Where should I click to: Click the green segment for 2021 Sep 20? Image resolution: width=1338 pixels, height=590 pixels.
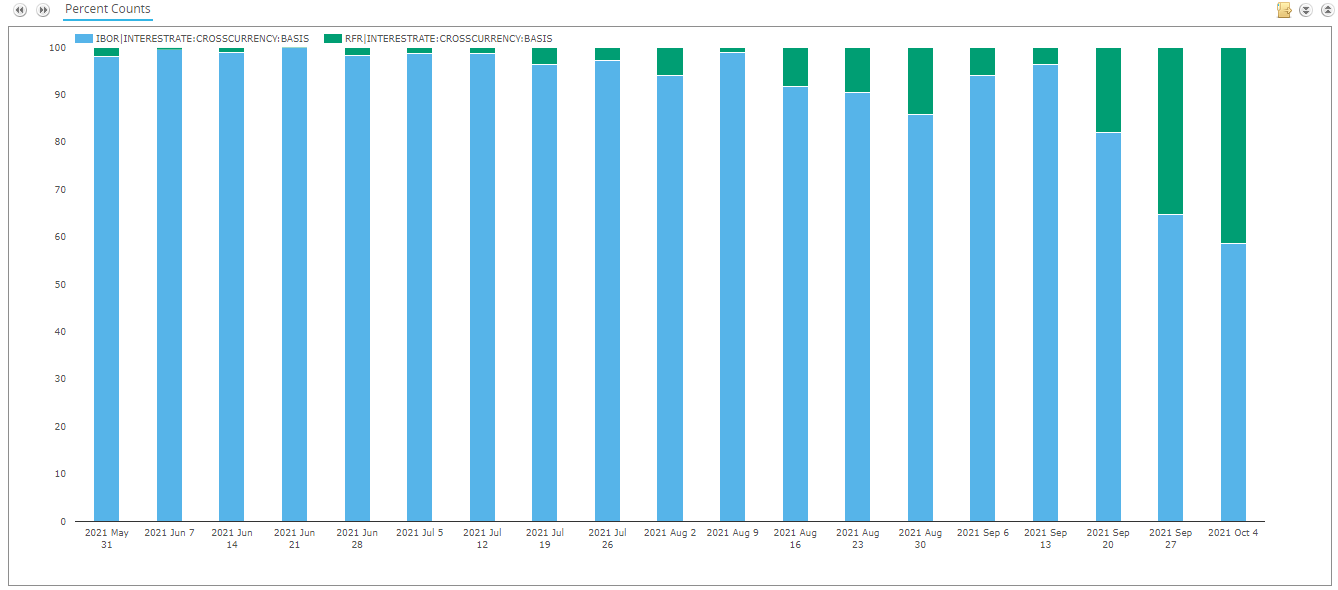click(x=1108, y=90)
